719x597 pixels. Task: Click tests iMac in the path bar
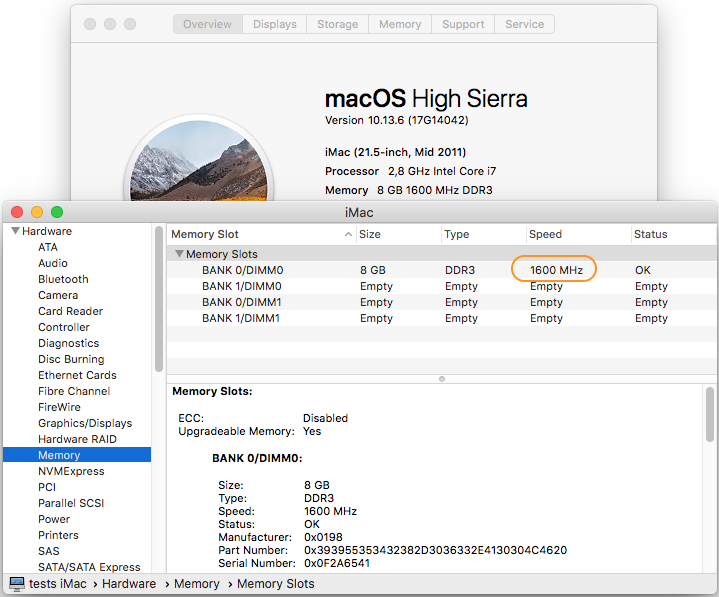(58, 584)
